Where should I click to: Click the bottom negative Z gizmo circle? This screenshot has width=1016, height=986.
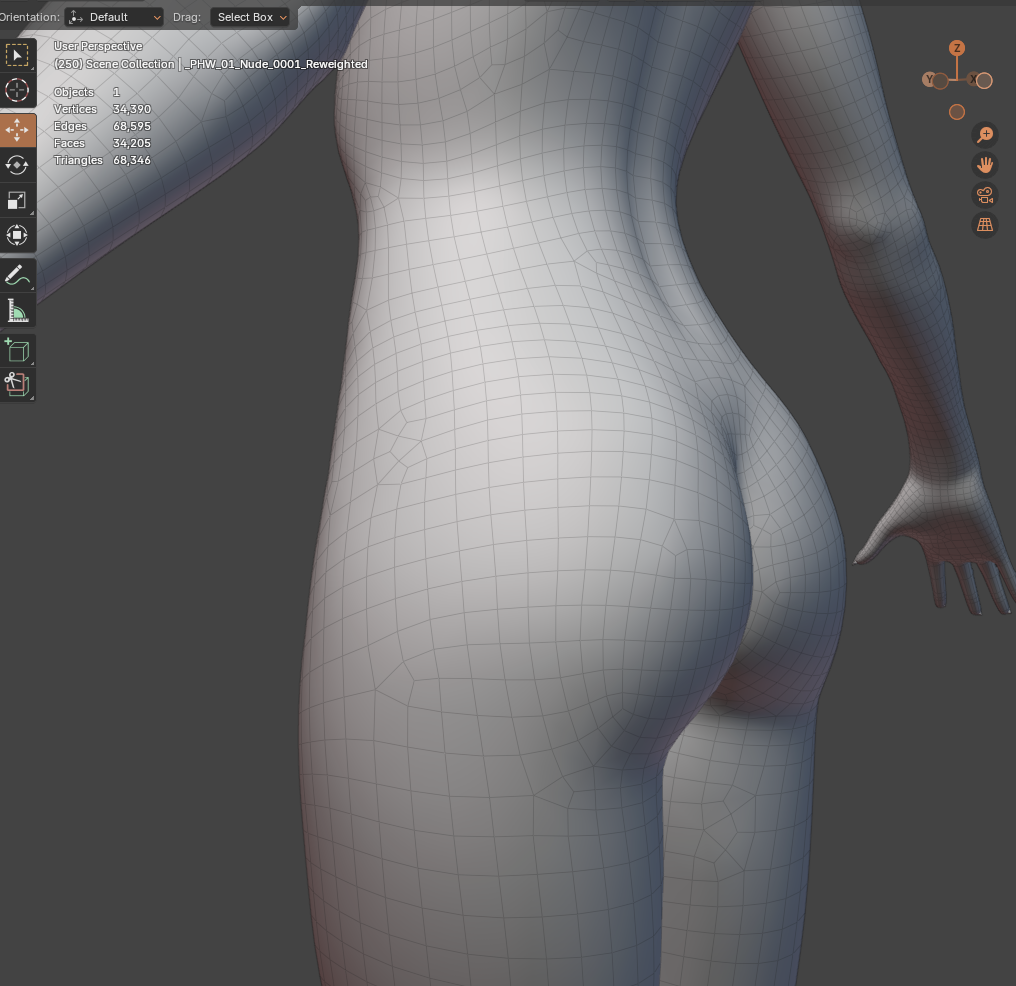(x=957, y=112)
